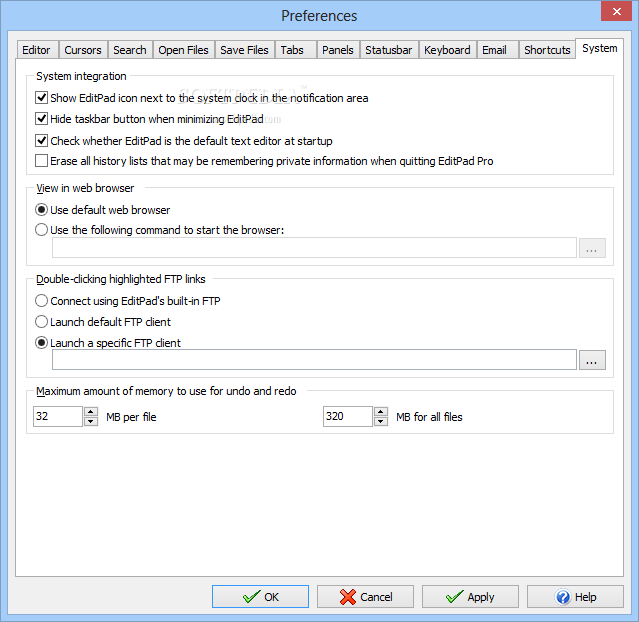
Task: Confirm settings with the OK button
Action: [260, 597]
